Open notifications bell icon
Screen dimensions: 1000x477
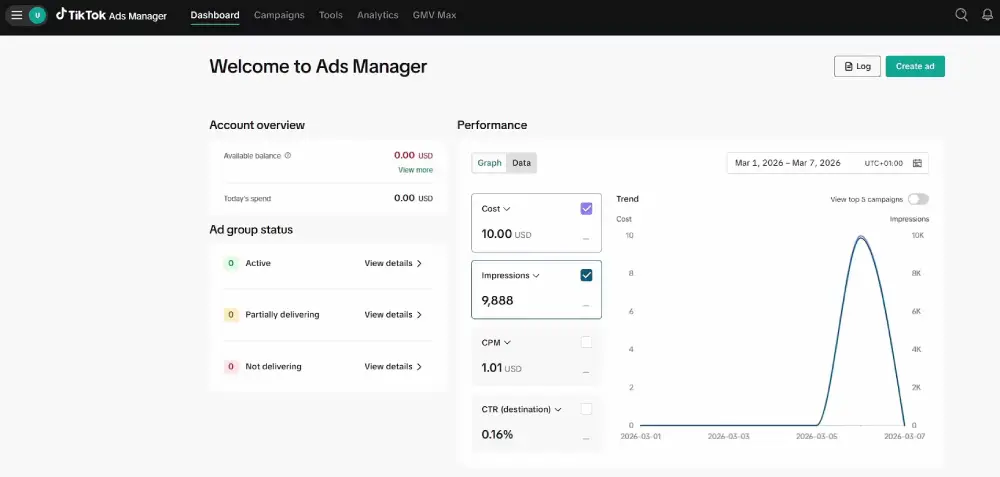click(x=987, y=15)
